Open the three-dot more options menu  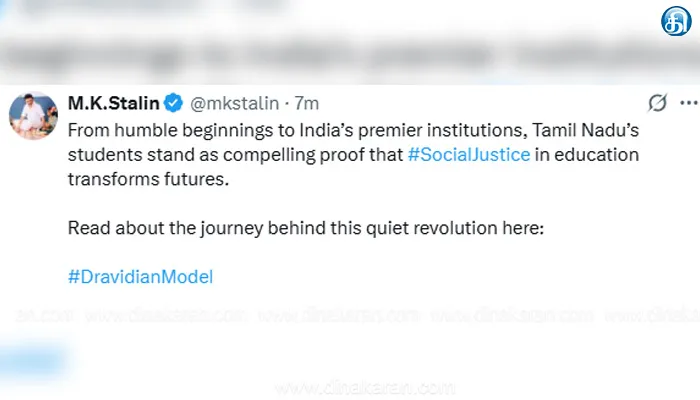688,103
